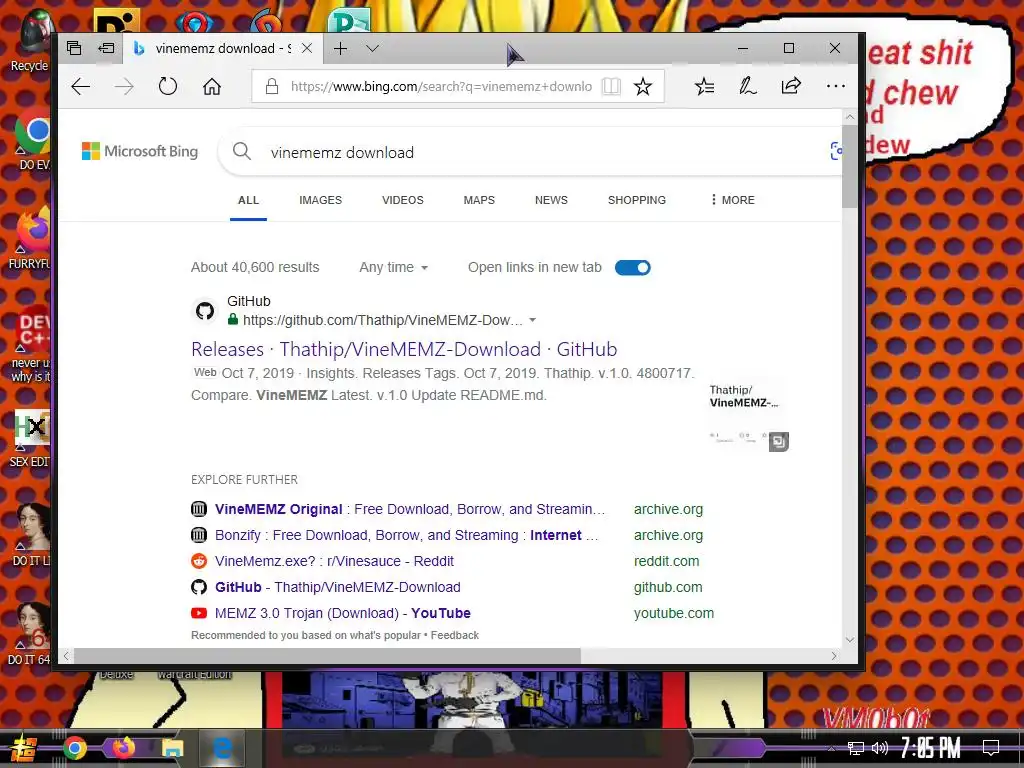Open Bonzify Free Download link

[406, 536]
